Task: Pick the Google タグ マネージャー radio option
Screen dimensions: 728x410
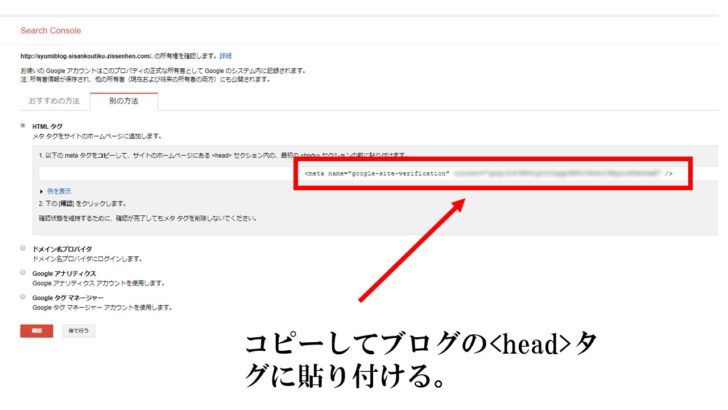Action: (23, 297)
